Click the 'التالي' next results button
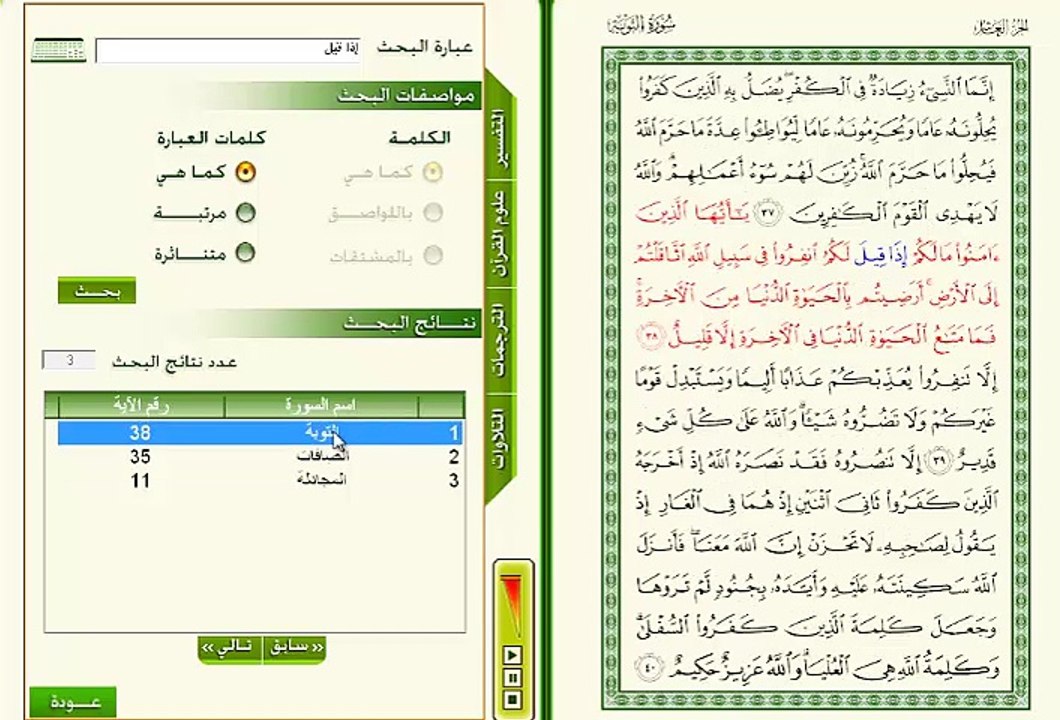Image resolution: width=1060 pixels, height=720 pixels. coord(230,648)
